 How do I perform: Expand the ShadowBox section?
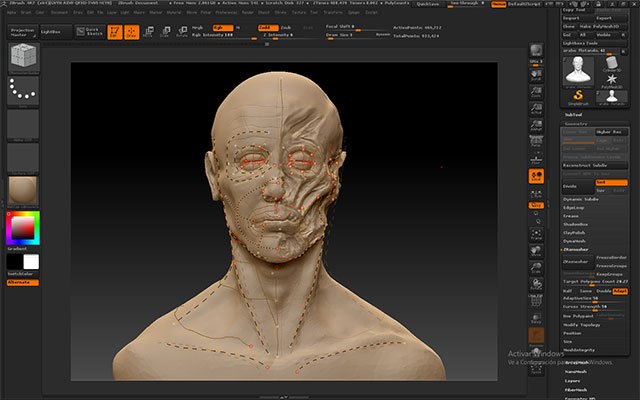(576, 224)
